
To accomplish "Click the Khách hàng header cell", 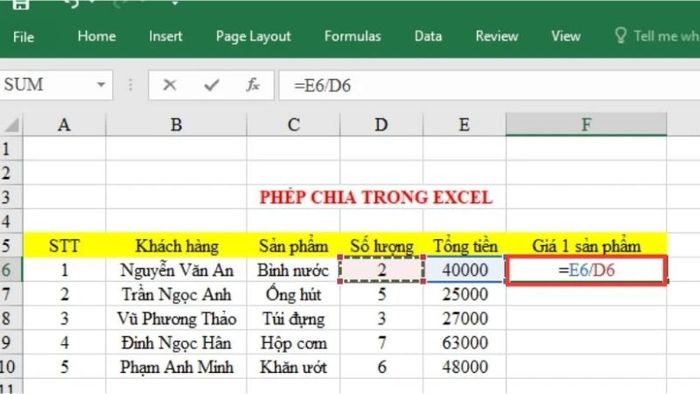I will [x=176, y=245].
